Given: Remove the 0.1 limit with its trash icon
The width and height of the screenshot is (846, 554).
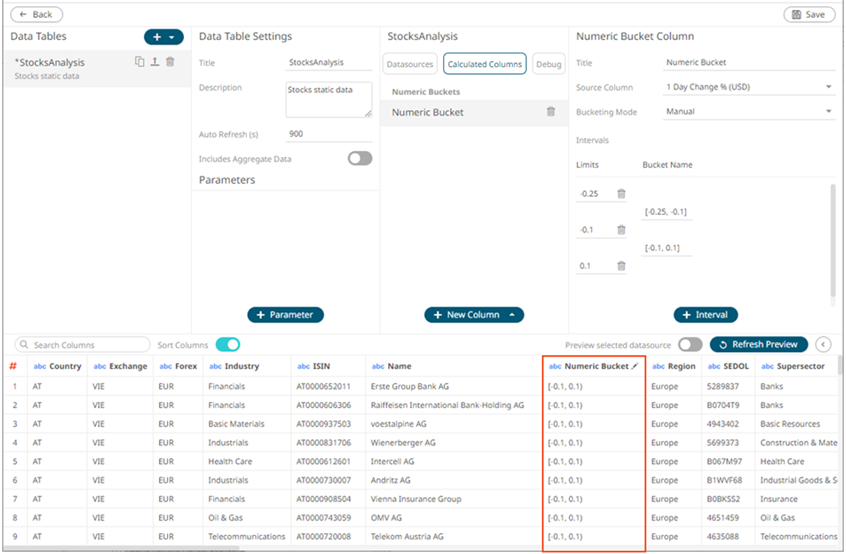Looking at the screenshot, I should 621,266.
